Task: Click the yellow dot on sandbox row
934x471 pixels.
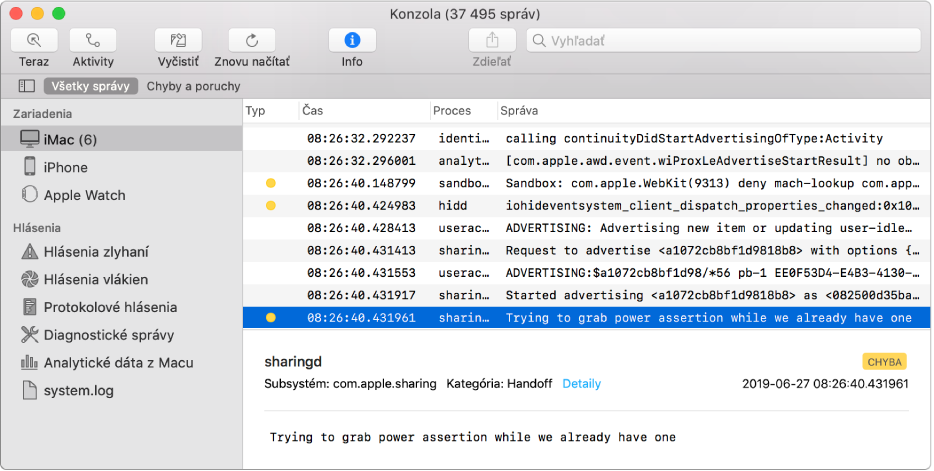Action: point(270,183)
